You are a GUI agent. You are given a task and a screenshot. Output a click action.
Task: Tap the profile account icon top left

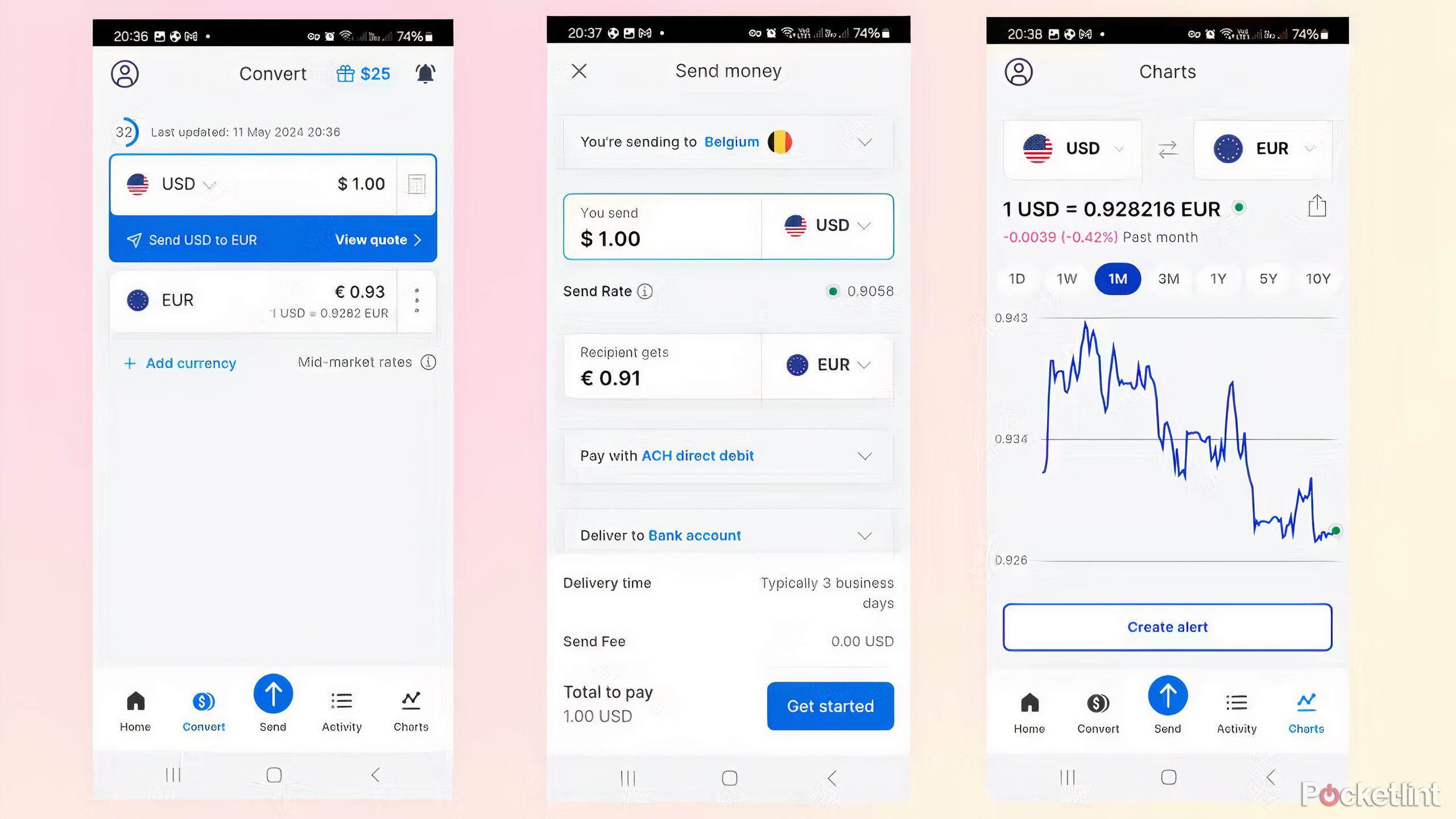coord(125,73)
